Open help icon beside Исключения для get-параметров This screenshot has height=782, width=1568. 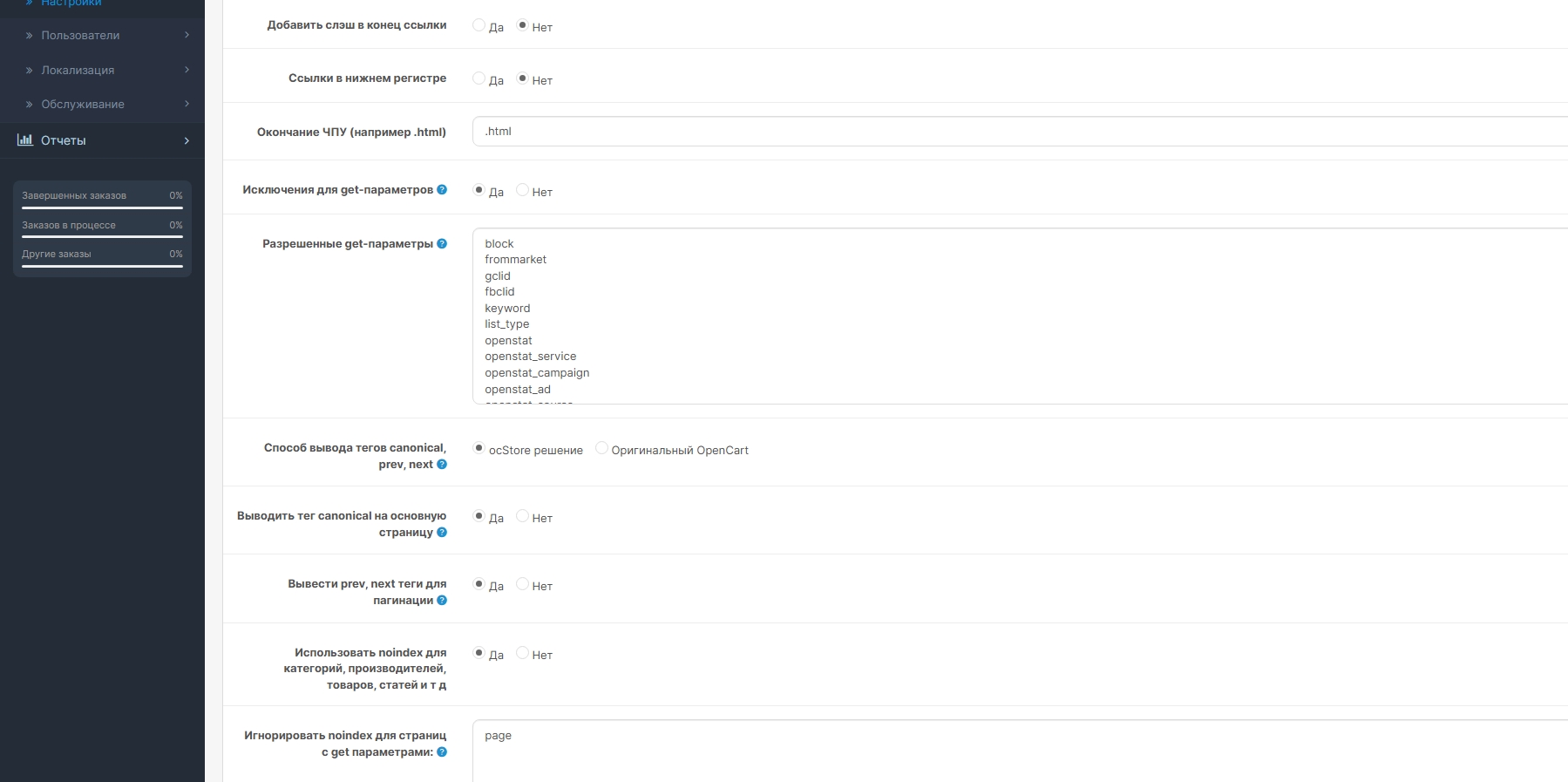pyautogui.click(x=442, y=190)
